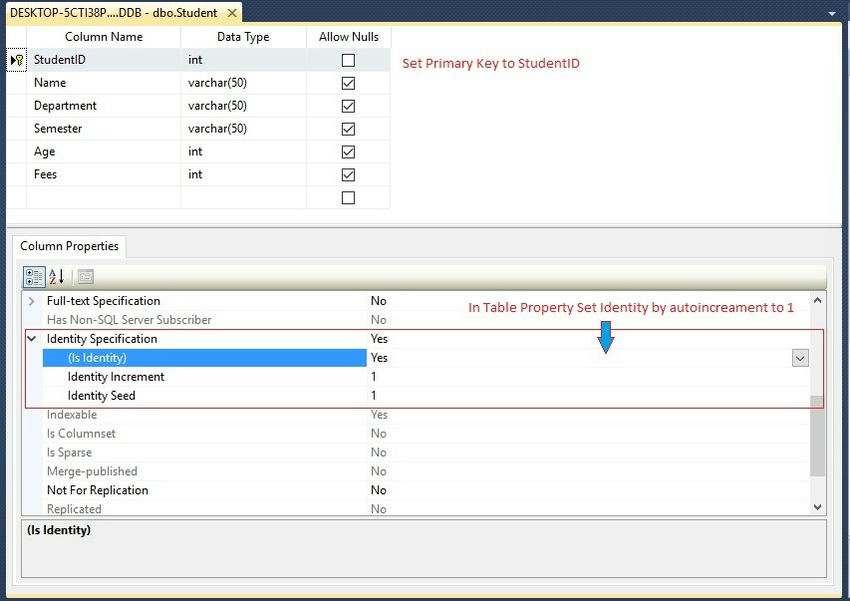Select the Not For Replication property
The width and height of the screenshot is (850, 601).
pos(97,490)
